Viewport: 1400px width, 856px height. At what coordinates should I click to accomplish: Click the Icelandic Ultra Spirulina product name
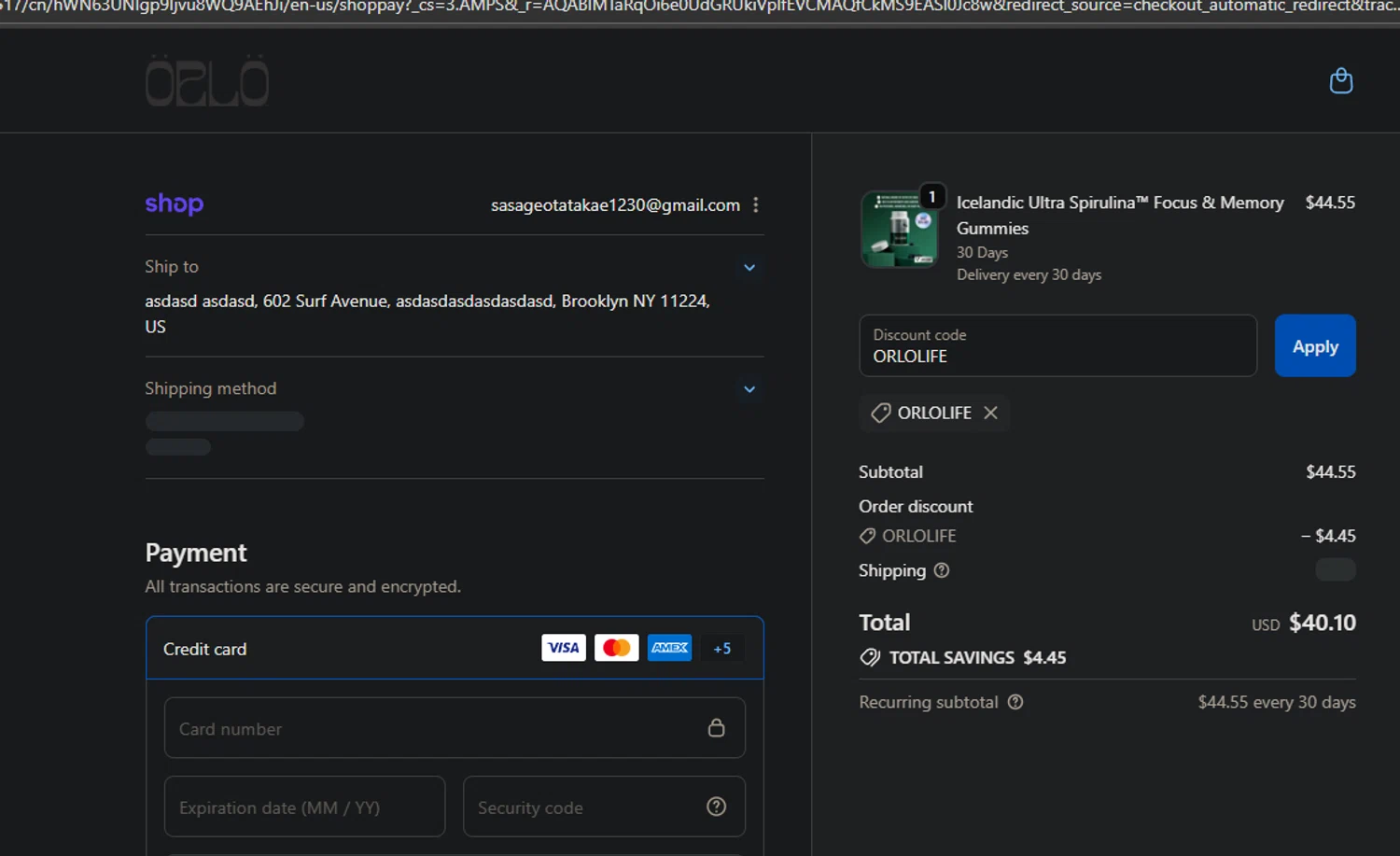[x=1120, y=216]
